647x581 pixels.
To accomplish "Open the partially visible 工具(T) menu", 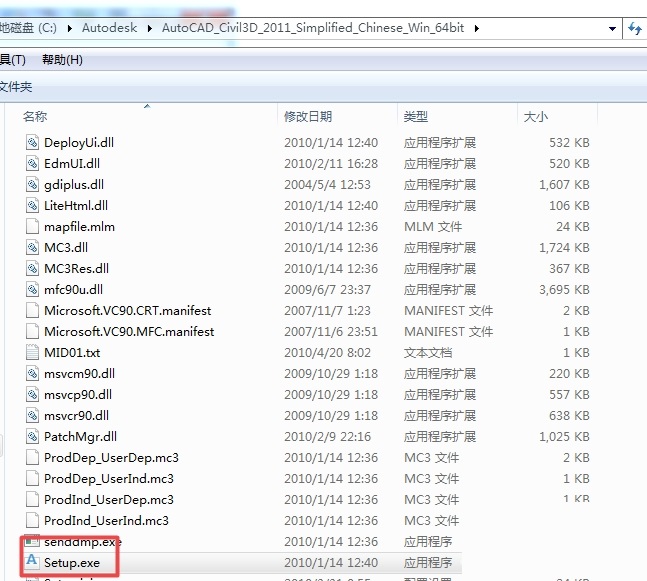I will tap(12, 60).
